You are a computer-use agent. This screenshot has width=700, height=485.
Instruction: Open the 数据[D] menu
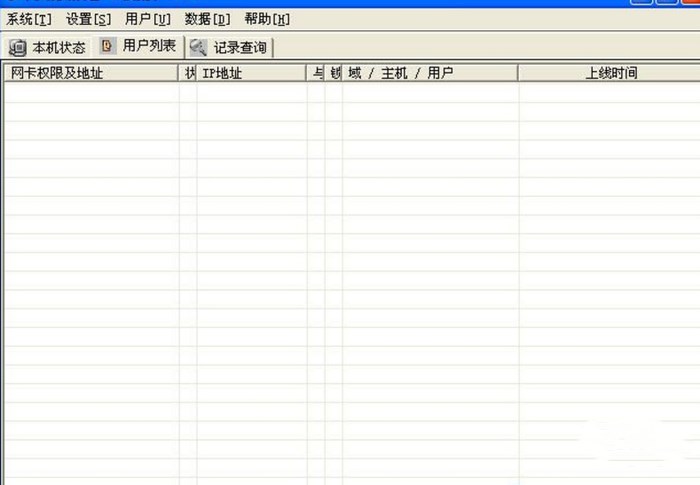pyautogui.click(x=207, y=19)
